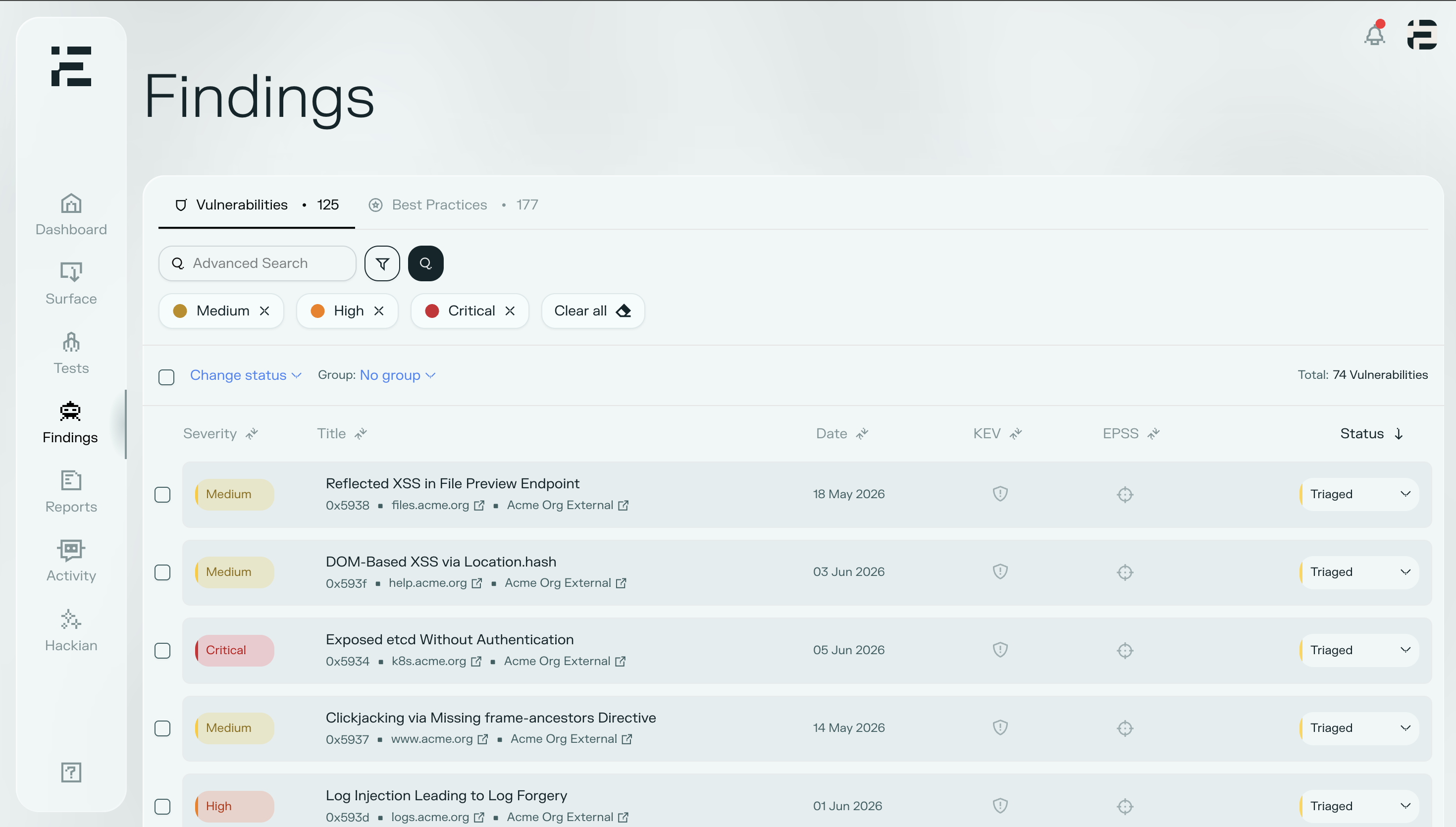The height and width of the screenshot is (827, 1456).
Task: Click Medium severity badge on Reflected XSS row
Action: [235, 494]
